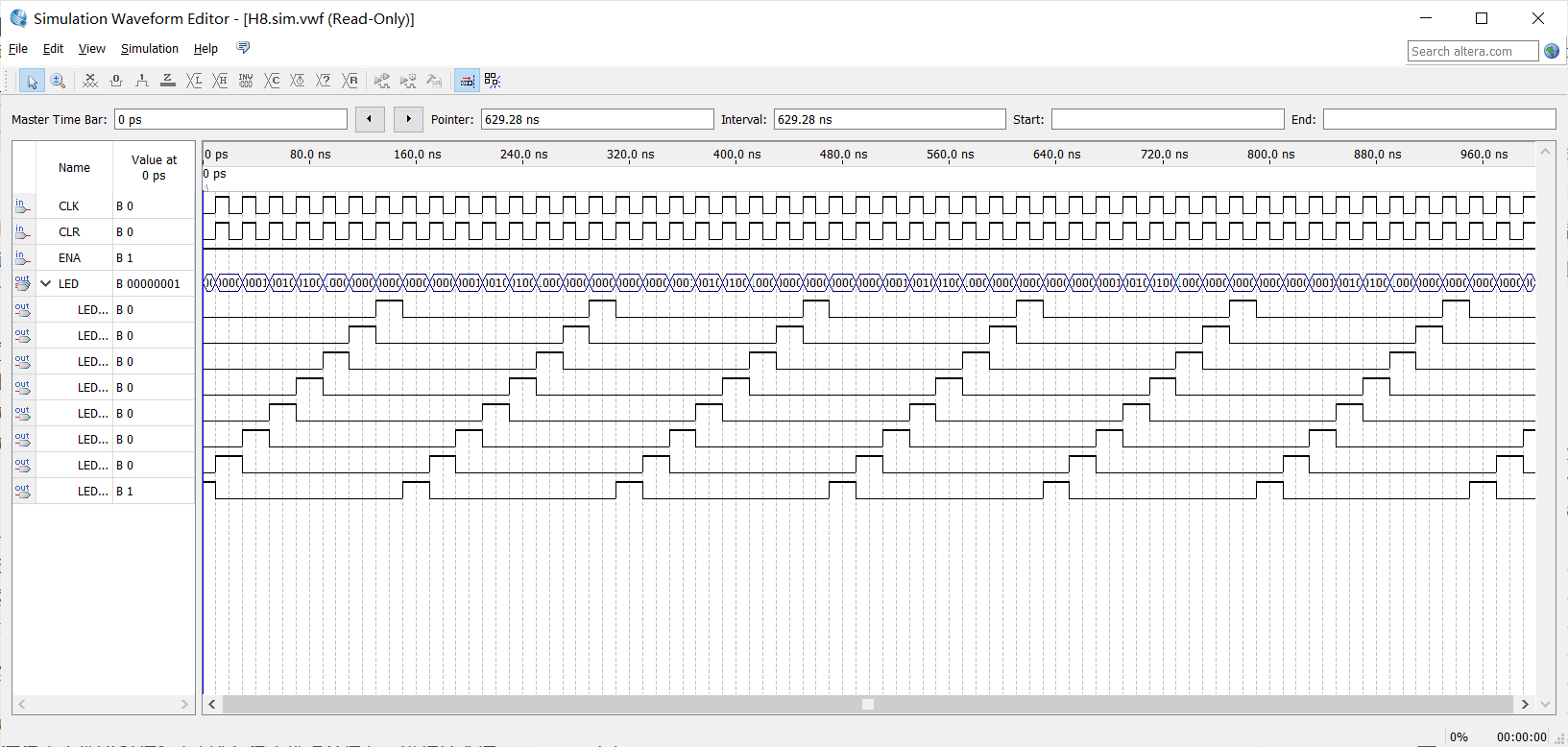The image size is (1568, 747).
Task: Click the 480.0 ns timeline marker
Action: (843, 154)
